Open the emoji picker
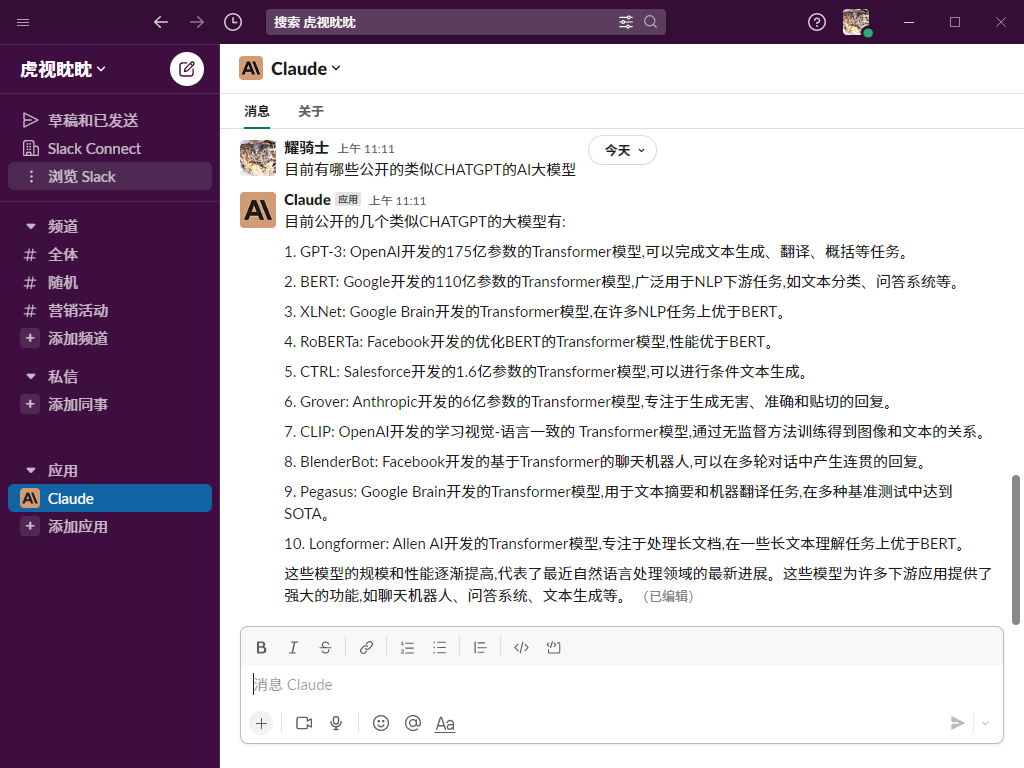1024x768 pixels. pyautogui.click(x=381, y=723)
